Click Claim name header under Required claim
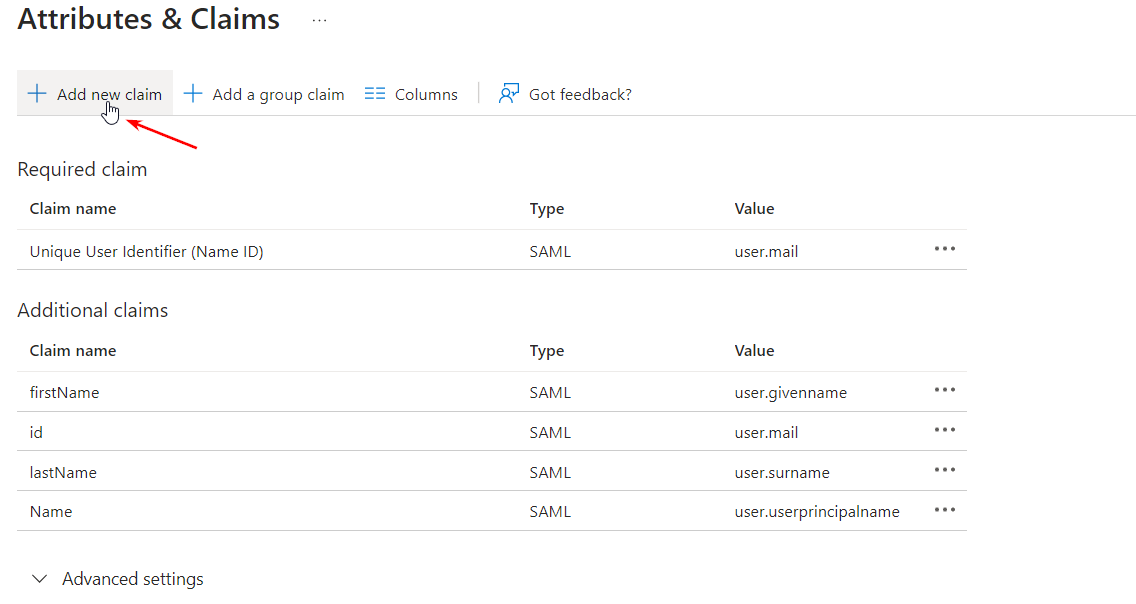This screenshot has height=604, width=1136. [x=72, y=209]
